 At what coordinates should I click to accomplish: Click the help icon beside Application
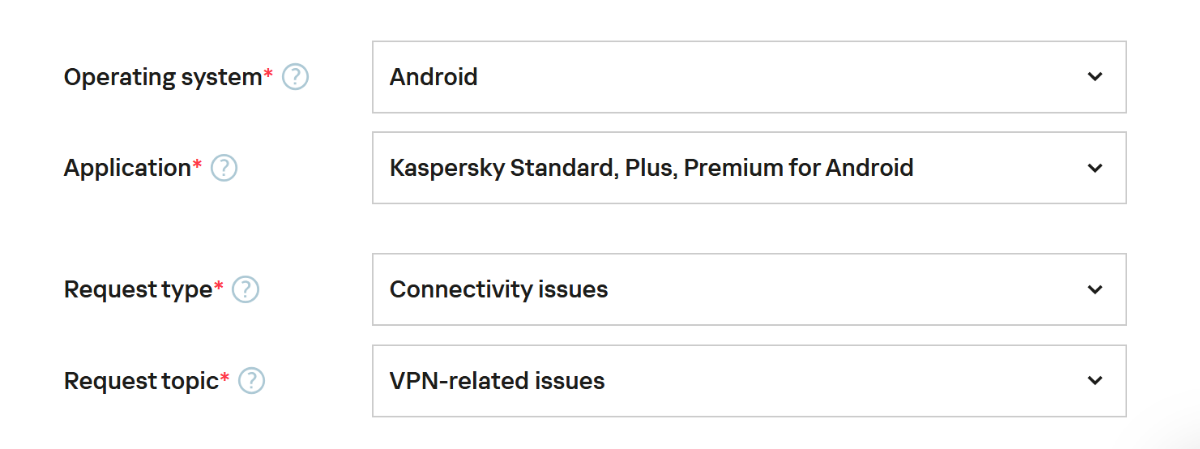[224, 169]
